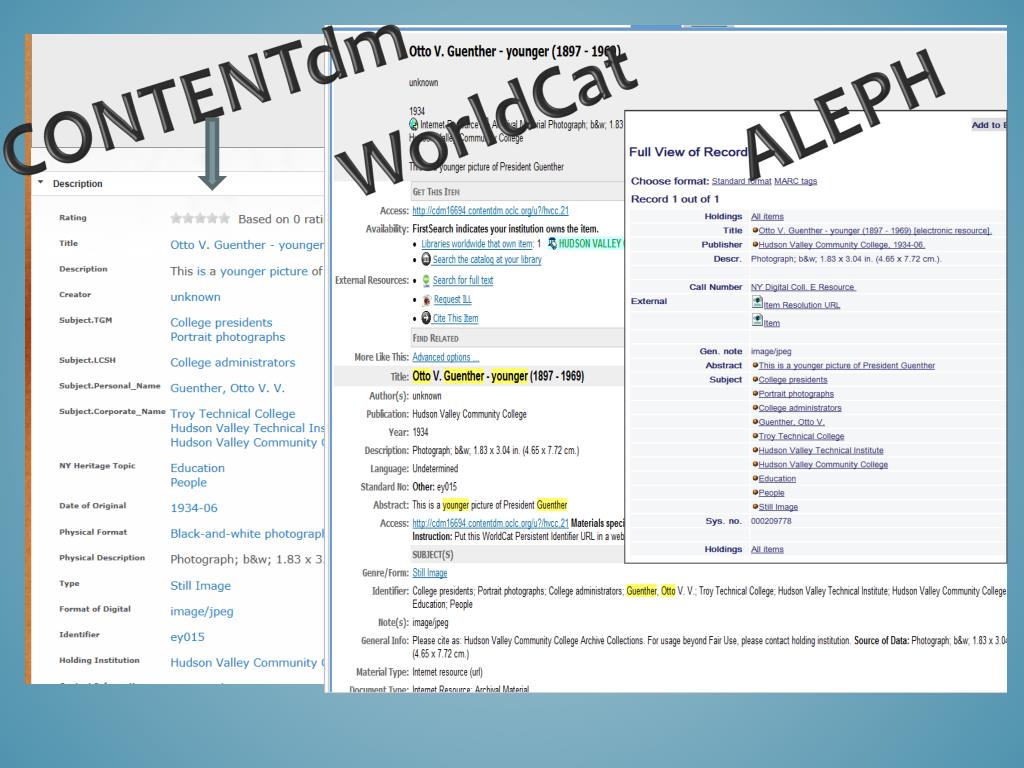Switch ALEPH record to Standard format
The image size is (1024, 768).
pos(741,181)
